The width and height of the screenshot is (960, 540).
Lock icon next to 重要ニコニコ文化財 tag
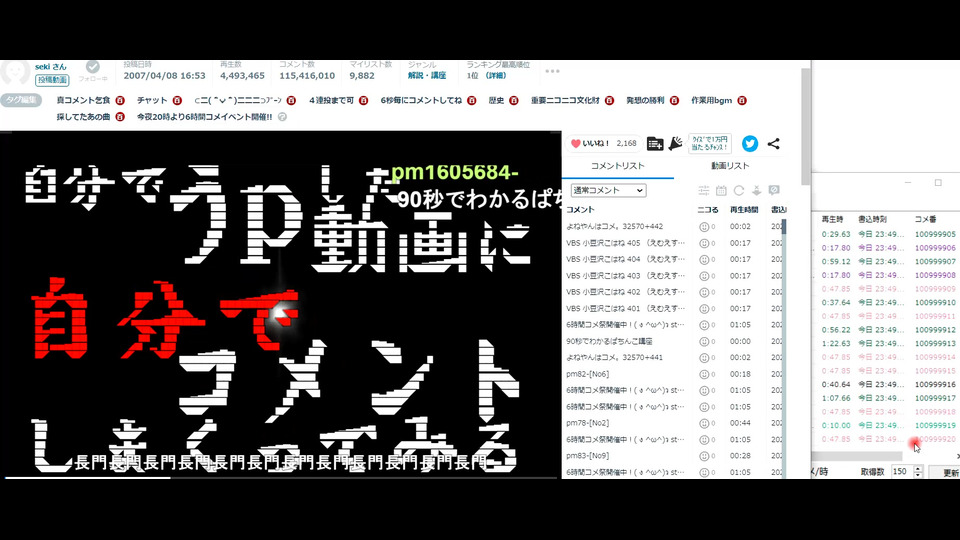point(609,100)
